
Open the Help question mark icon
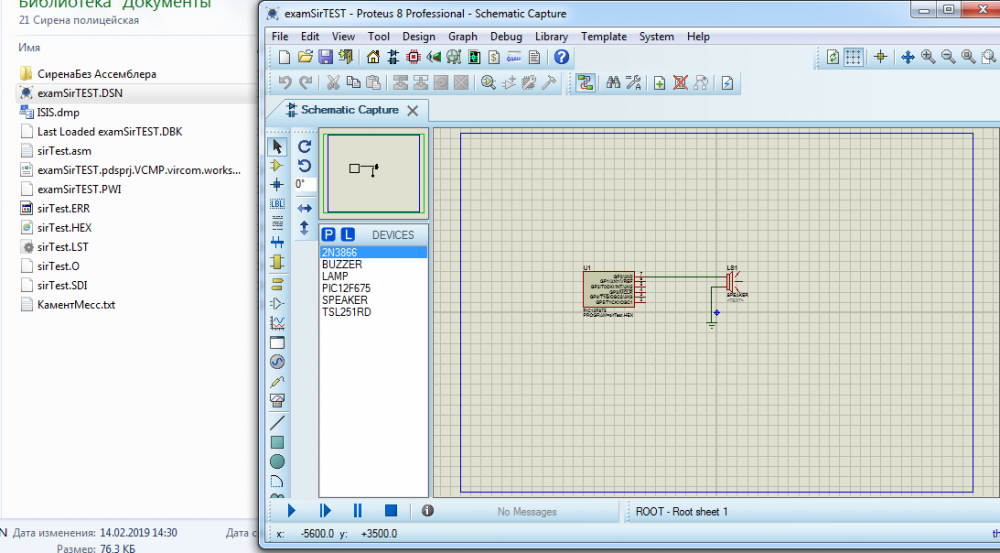point(562,57)
